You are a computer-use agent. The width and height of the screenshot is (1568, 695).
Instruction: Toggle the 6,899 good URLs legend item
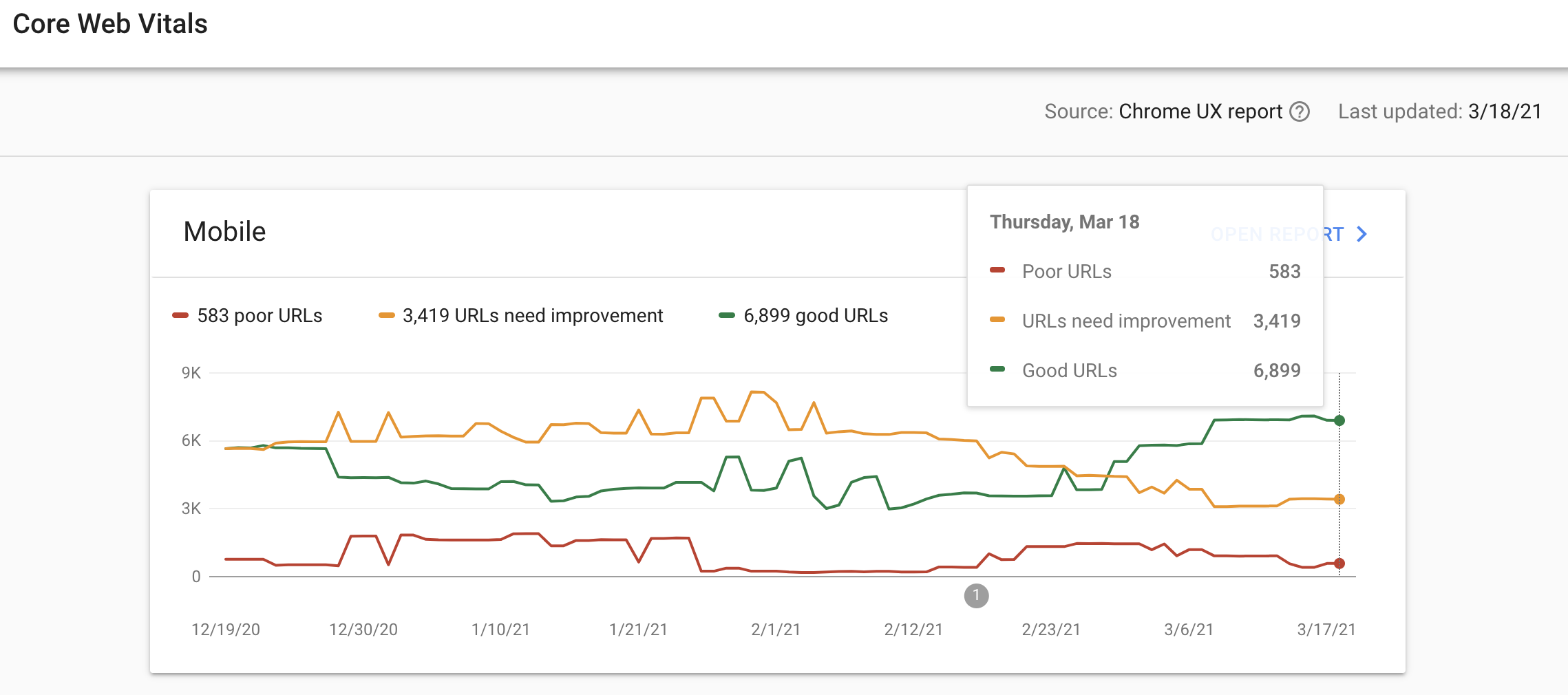tap(803, 316)
